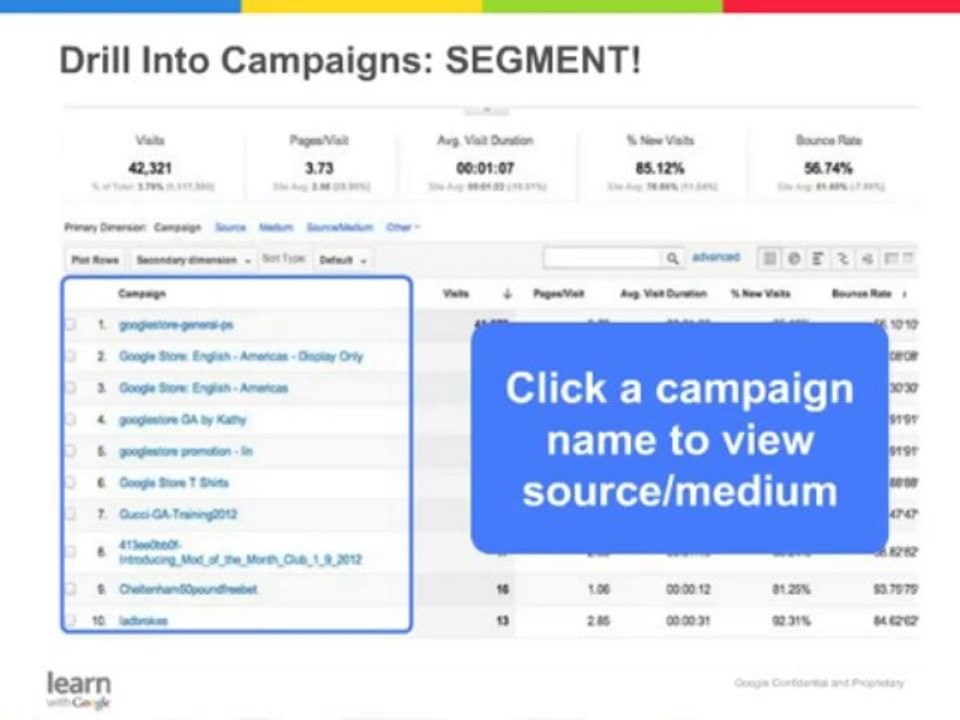The height and width of the screenshot is (720, 960).
Task: Click the 00:00:12 duration cell
Action: coord(688,590)
